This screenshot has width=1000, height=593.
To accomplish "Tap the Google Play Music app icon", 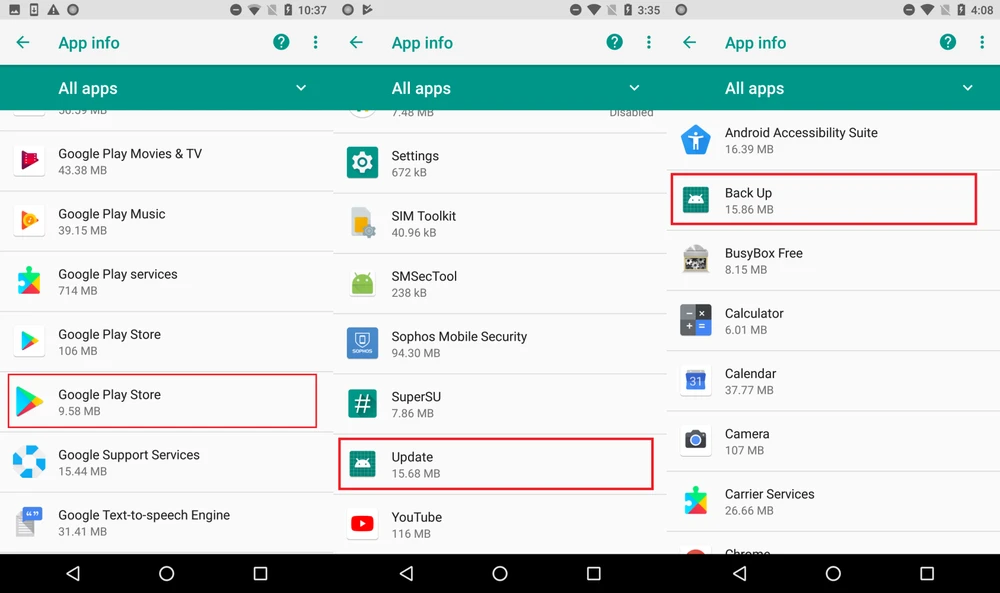I will click(29, 221).
